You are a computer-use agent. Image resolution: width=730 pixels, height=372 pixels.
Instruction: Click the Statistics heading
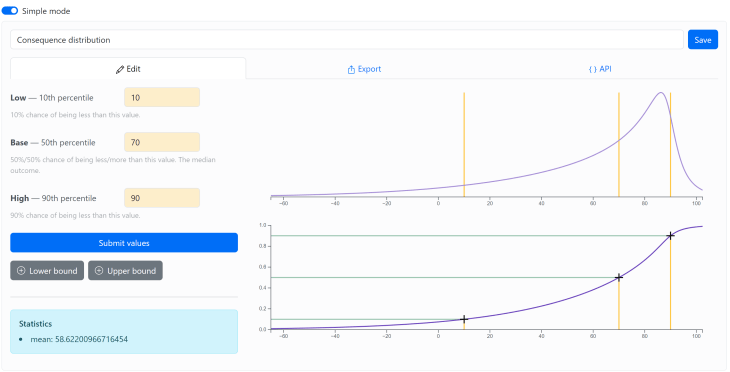[35, 324]
